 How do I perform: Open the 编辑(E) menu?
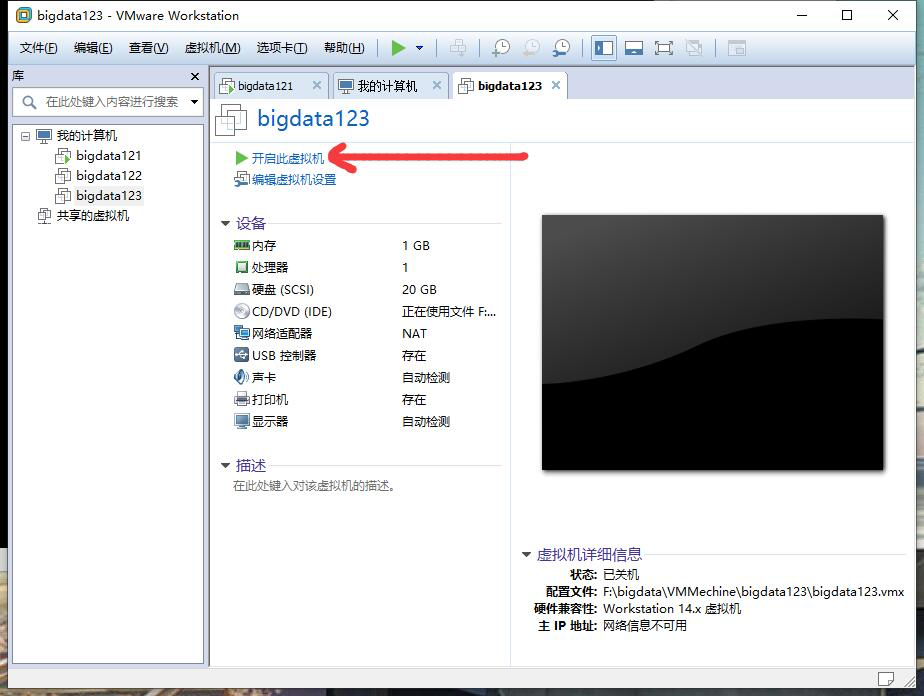click(x=93, y=48)
